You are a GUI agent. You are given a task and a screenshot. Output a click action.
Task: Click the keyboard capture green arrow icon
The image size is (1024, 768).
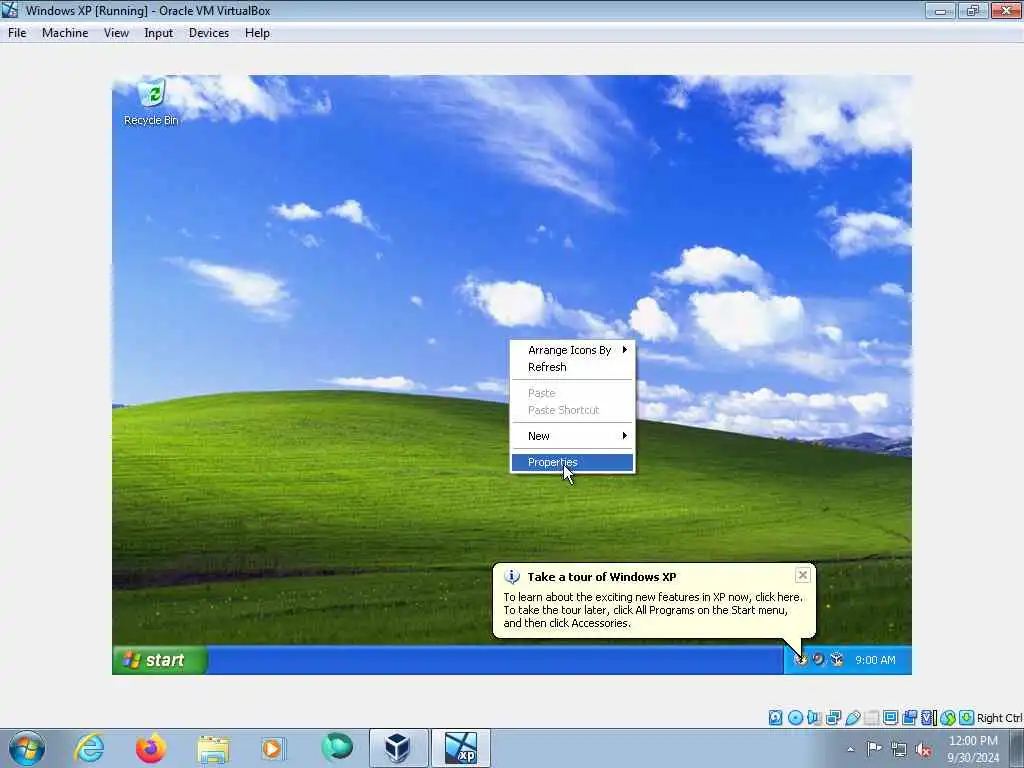(x=967, y=718)
